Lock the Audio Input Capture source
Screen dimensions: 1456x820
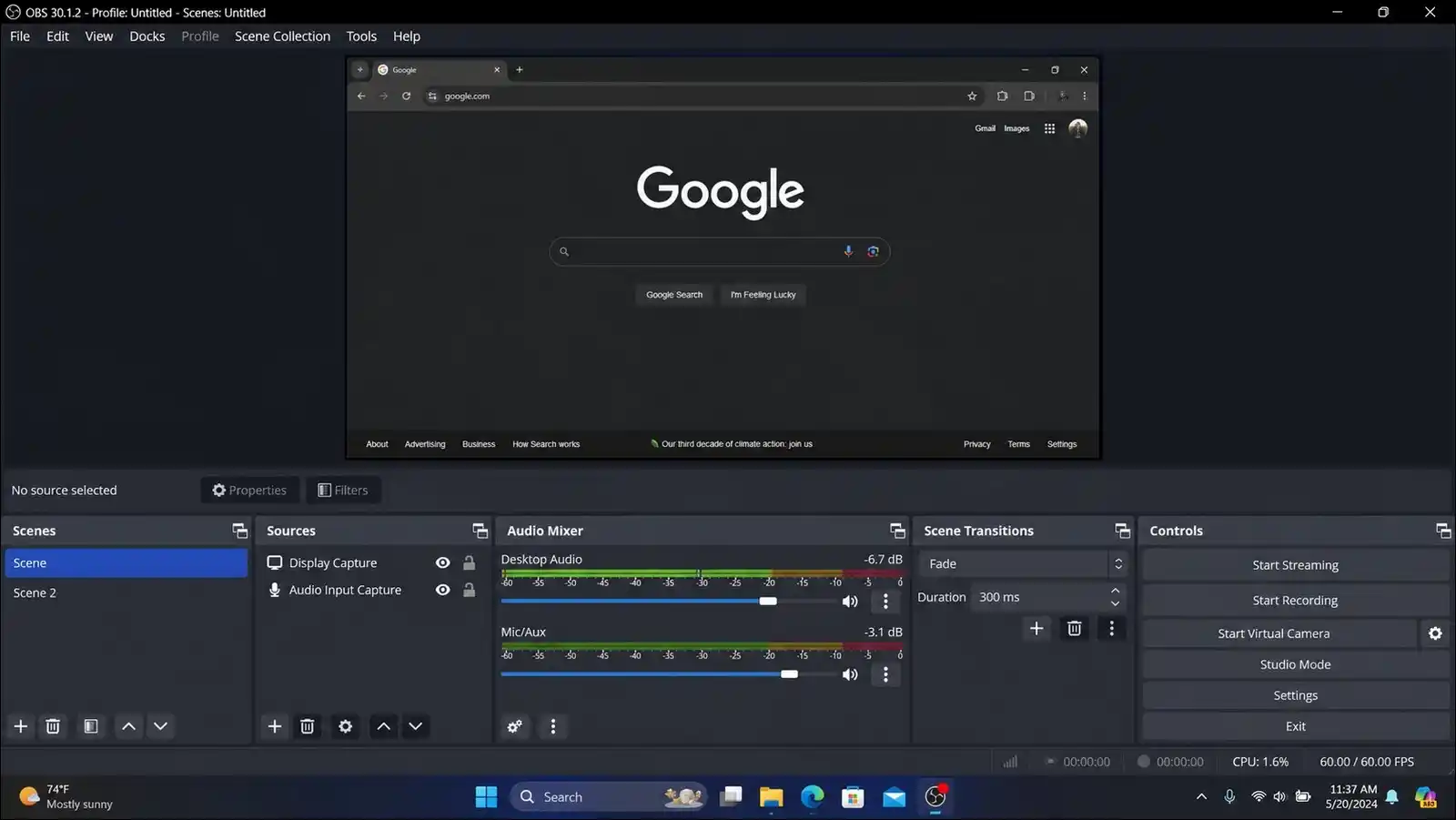470,590
